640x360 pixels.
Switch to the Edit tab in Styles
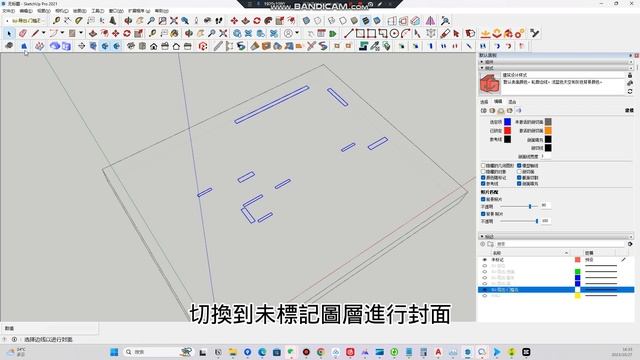(498, 102)
